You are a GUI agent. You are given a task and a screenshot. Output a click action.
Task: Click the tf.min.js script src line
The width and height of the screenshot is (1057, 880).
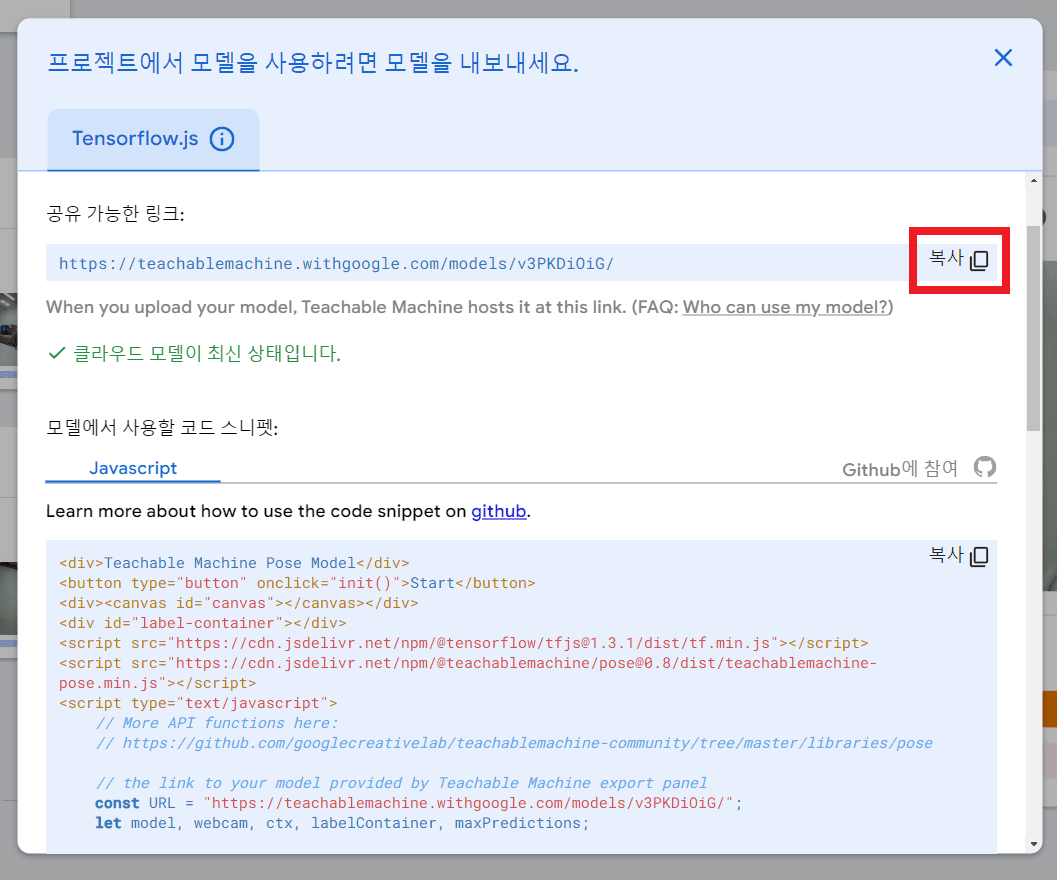(463, 643)
